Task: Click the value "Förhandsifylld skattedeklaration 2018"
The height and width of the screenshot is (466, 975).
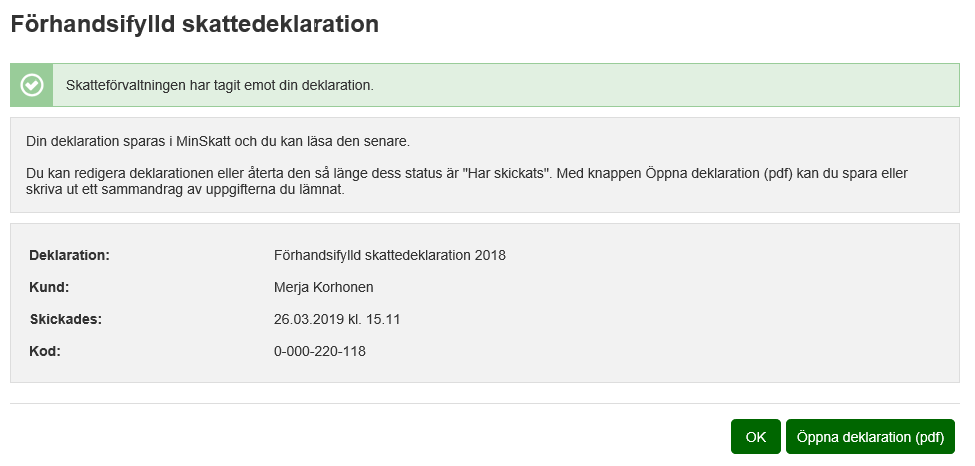Action: (x=389, y=255)
